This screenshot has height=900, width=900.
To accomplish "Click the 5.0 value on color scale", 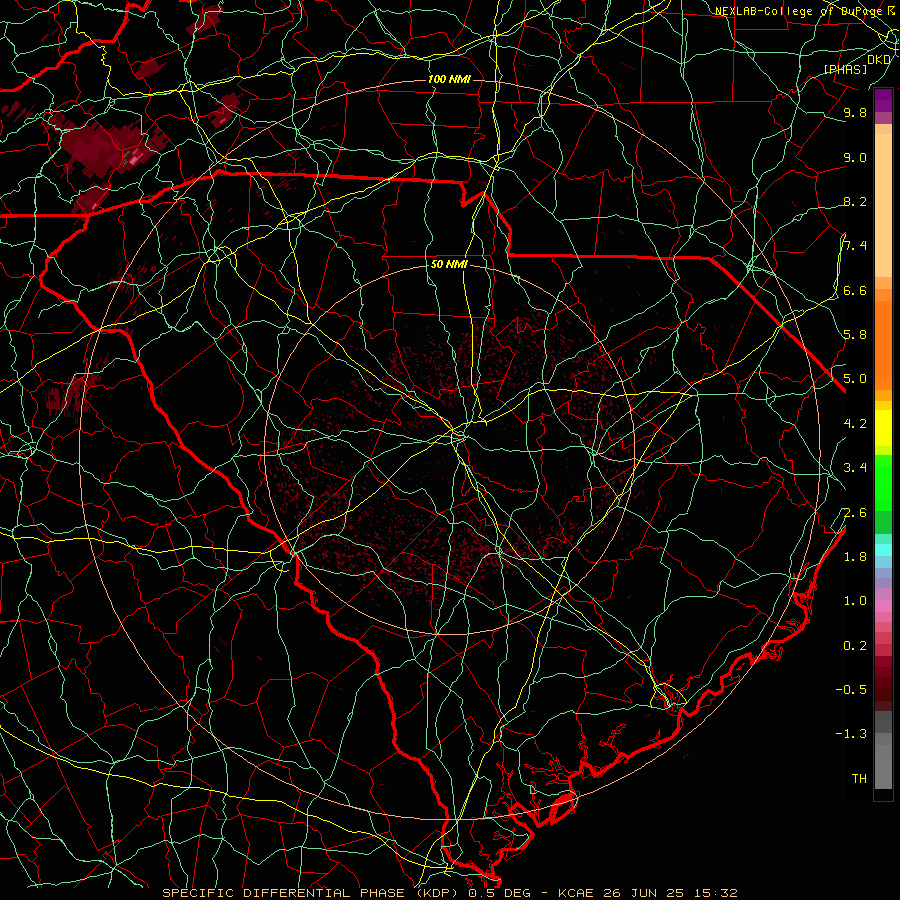I will tap(855, 379).
